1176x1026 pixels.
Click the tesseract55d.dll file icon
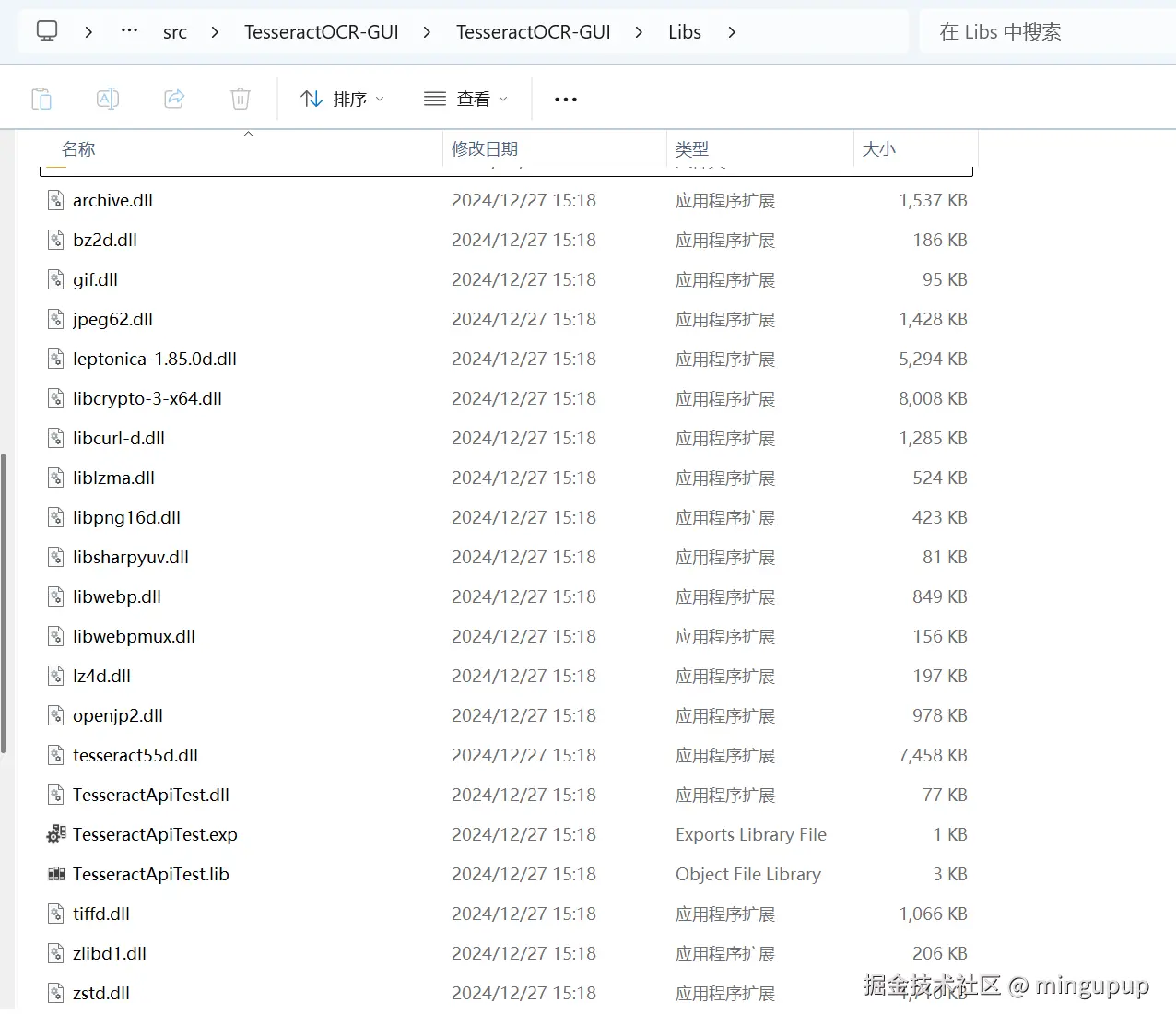[x=56, y=755]
